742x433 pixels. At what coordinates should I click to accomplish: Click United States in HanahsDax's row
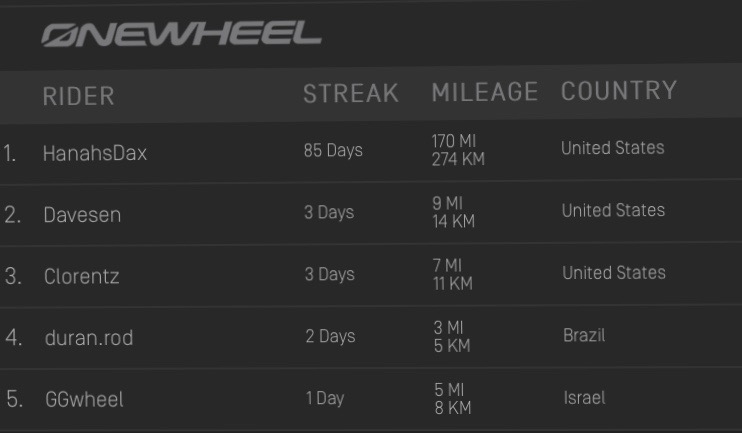coord(612,148)
